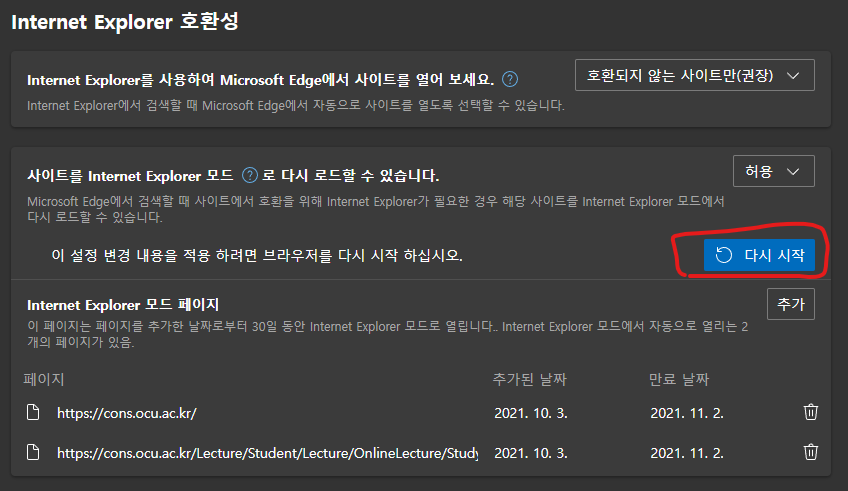The image size is (848, 491).
Task: Click 'Internet Explorer 모드 페이지' heading
Action: click(123, 305)
